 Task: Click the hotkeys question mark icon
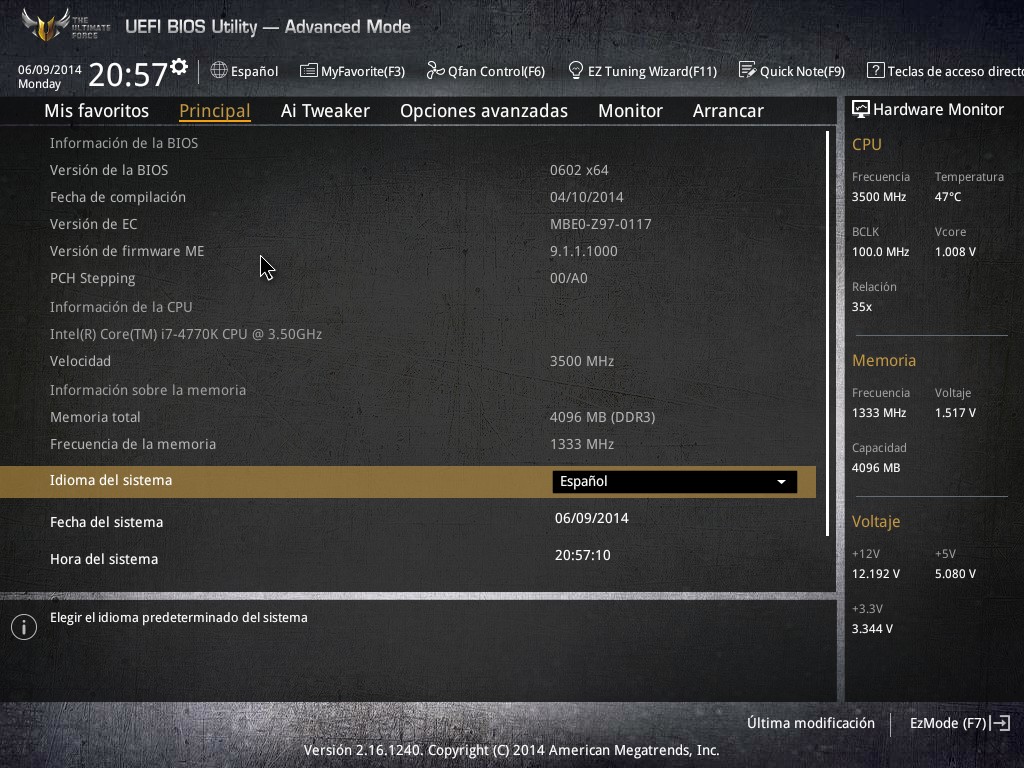point(875,70)
